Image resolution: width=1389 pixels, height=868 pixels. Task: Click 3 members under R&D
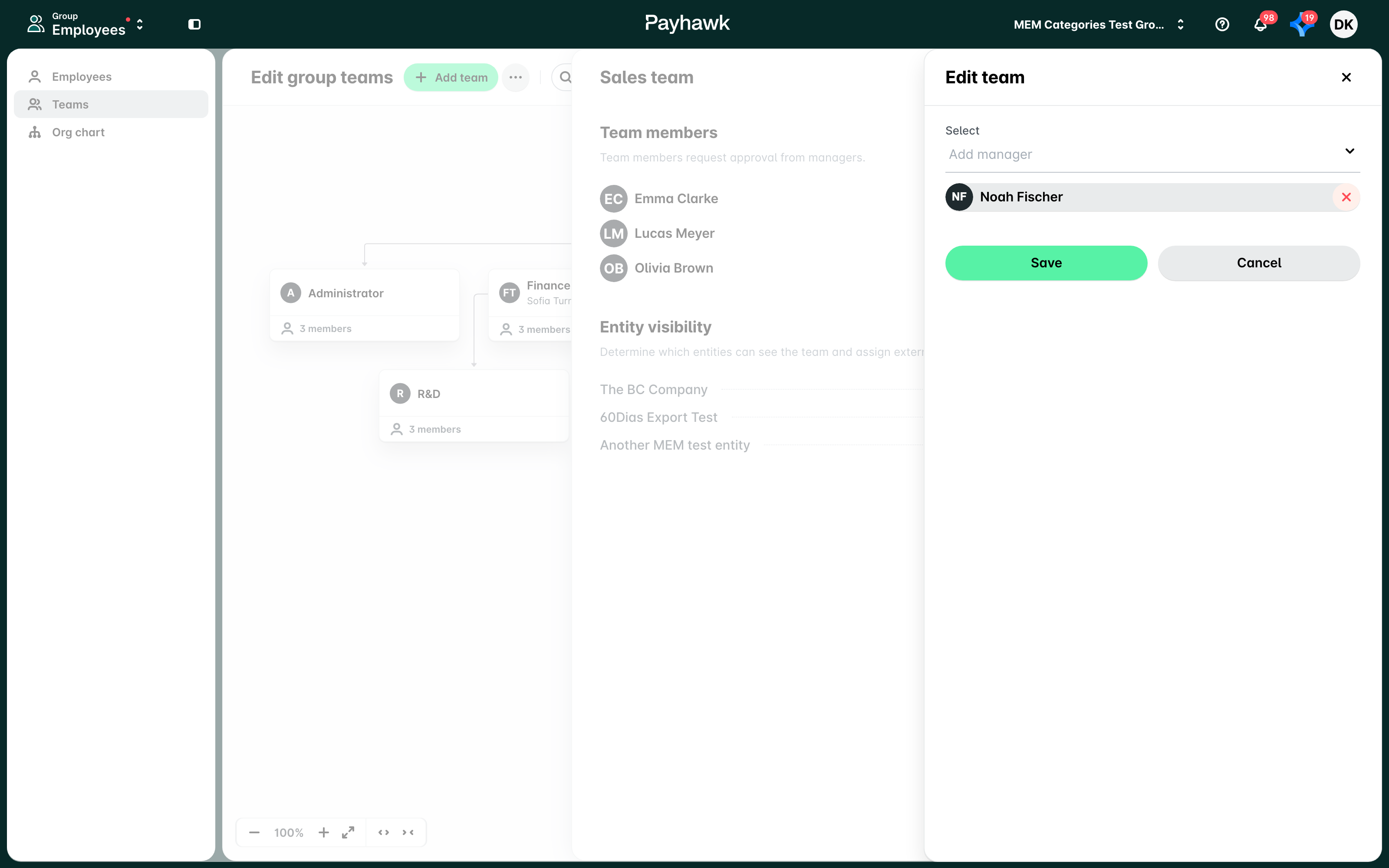[426, 429]
